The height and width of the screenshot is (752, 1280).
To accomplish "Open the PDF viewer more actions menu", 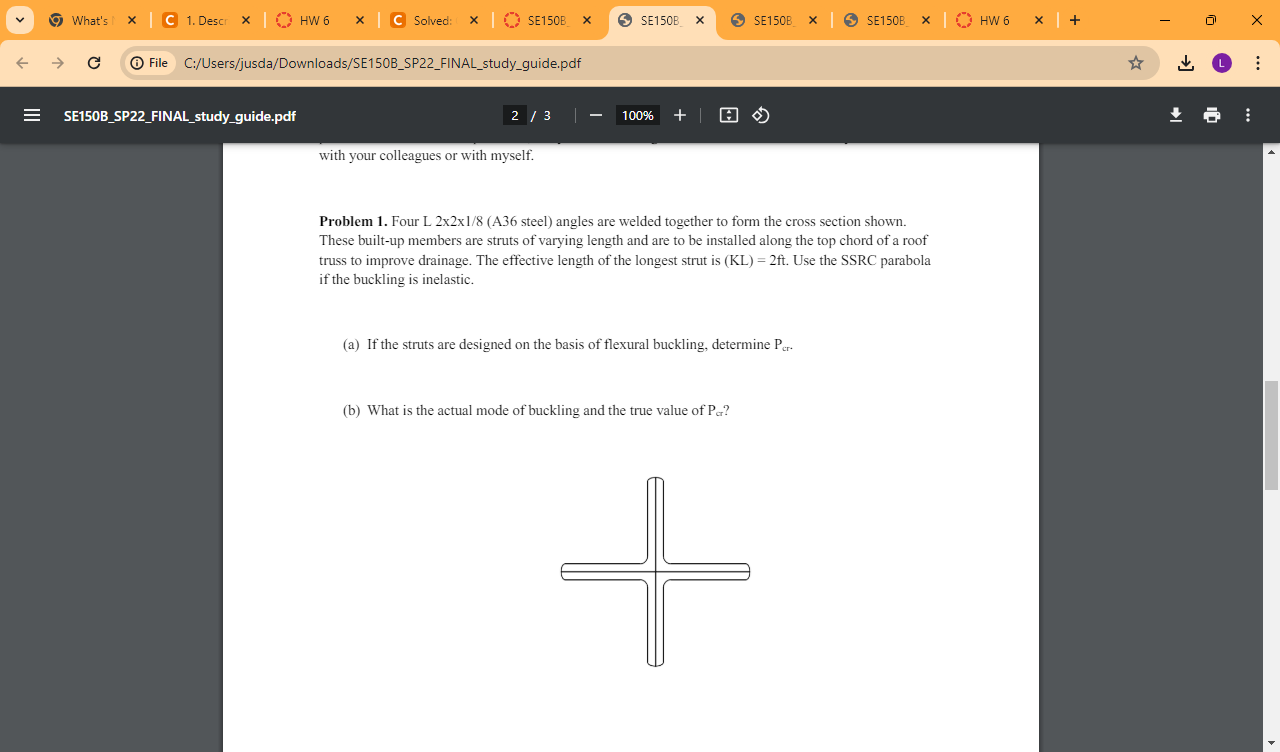I will pos(1248,115).
